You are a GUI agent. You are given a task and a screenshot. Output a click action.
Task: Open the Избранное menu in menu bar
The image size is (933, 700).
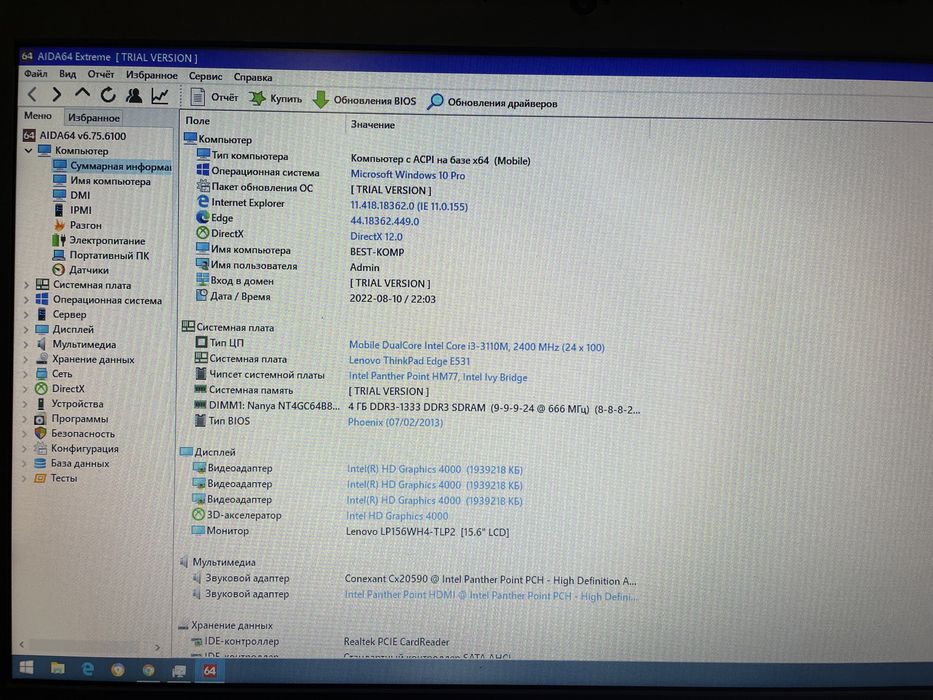pos(151,75)
